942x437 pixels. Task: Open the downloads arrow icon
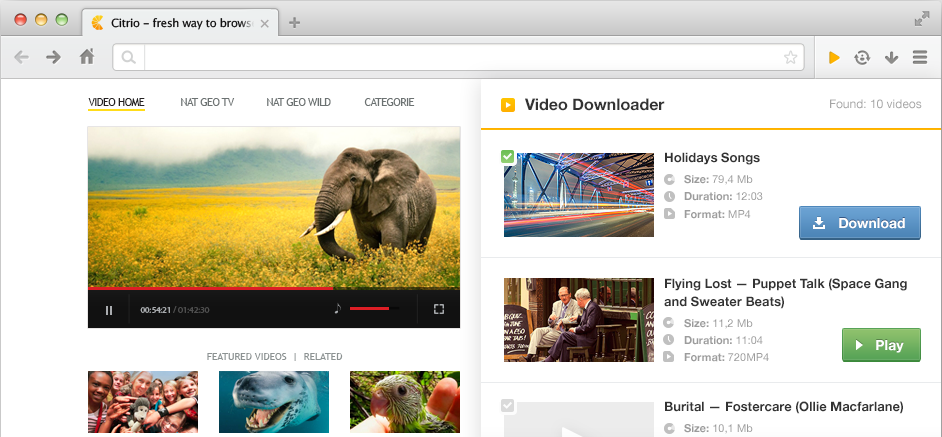891,58
